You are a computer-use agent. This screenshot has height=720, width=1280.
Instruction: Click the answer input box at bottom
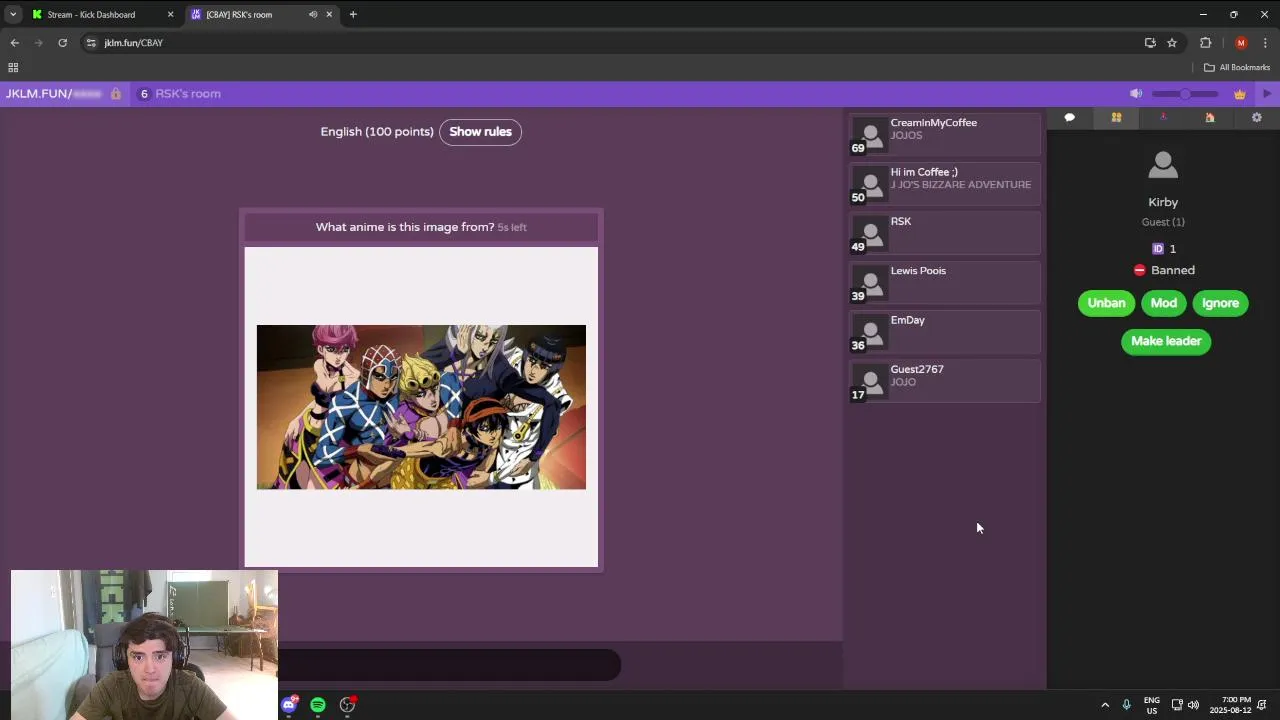(449, 665)
